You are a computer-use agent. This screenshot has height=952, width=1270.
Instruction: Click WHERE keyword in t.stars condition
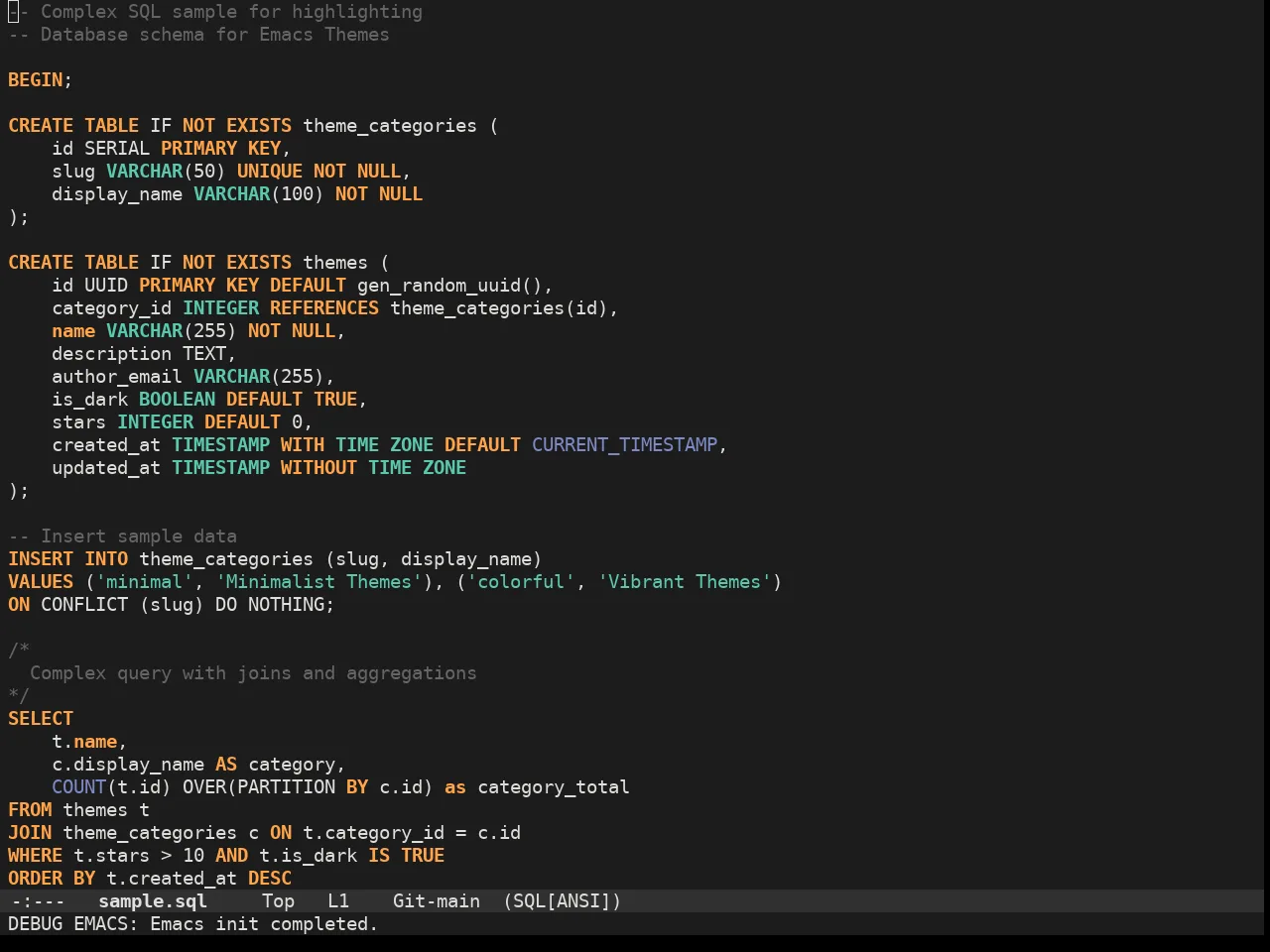[x=35, y=856]
